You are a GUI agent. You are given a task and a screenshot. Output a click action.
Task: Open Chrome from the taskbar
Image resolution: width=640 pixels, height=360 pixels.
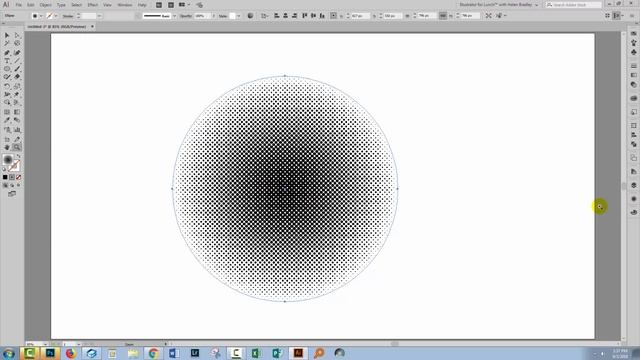153,353
